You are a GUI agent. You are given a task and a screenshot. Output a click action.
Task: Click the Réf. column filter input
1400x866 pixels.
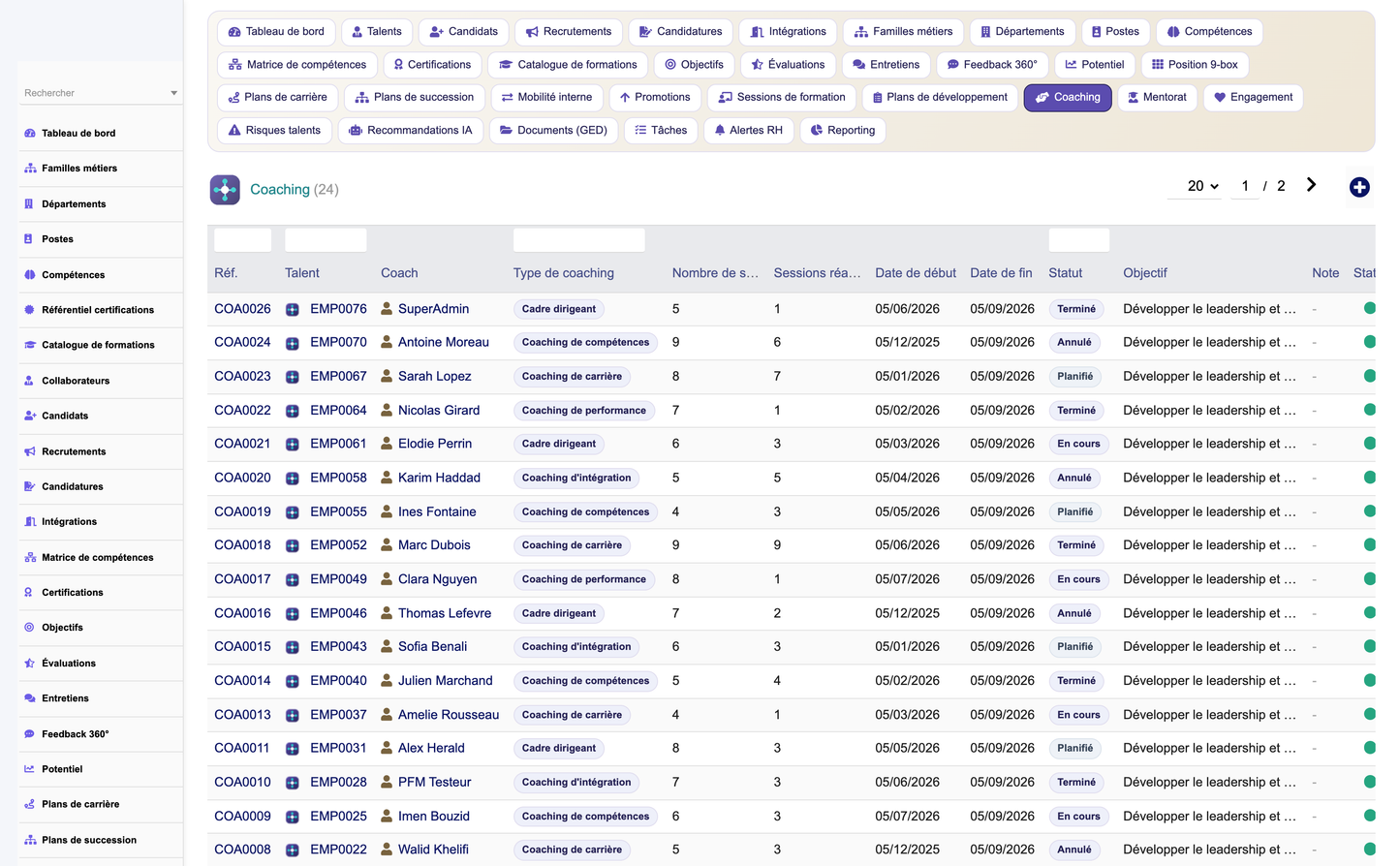click(x=242, y=240)
